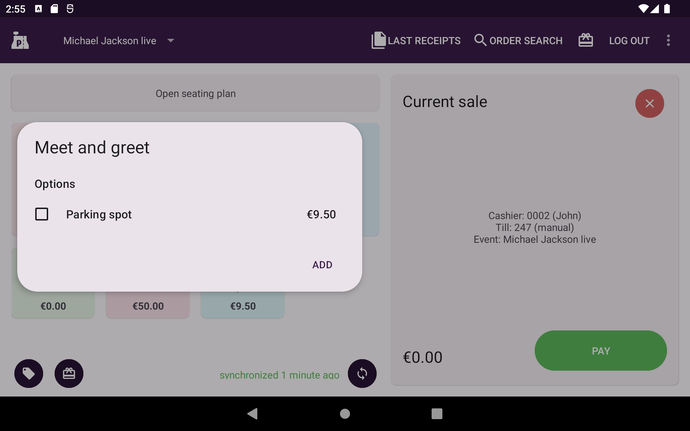Screen dimensions: 690x431
Task: Open seating plan
Action: [x=195, y=94]
